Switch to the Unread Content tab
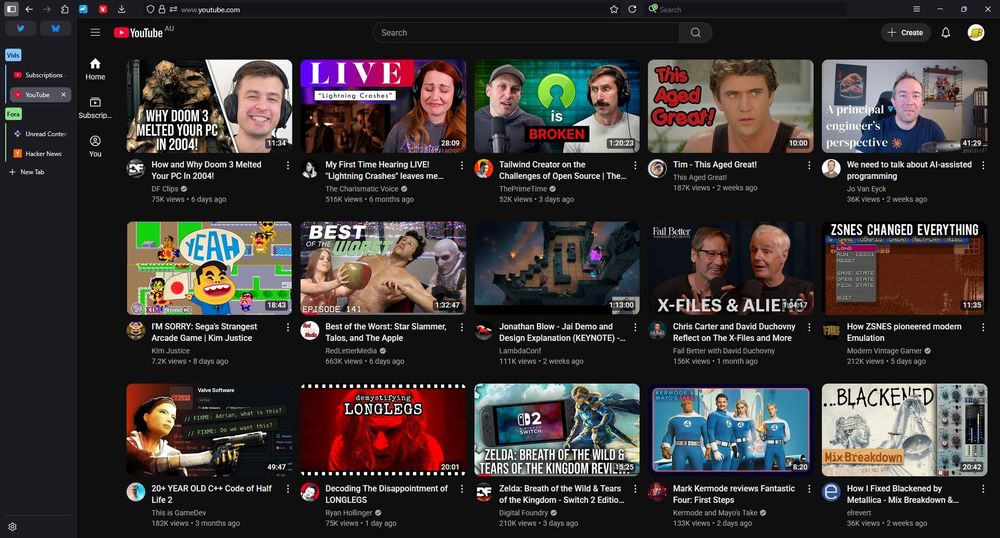 [x=40, y=134]
